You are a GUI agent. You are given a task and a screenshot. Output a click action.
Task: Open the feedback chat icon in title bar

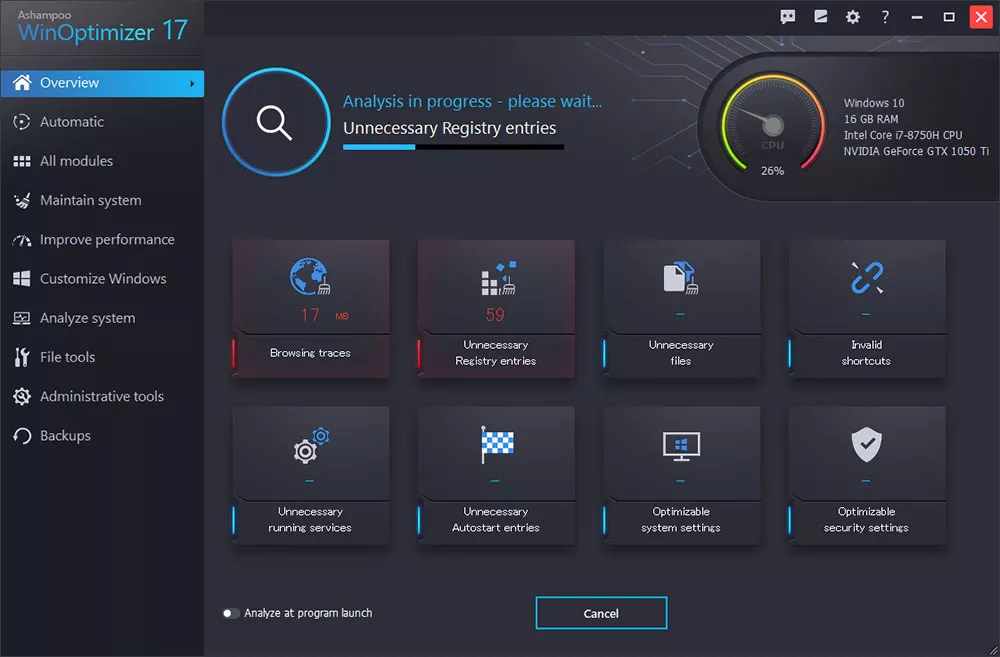tap(788, 17)
